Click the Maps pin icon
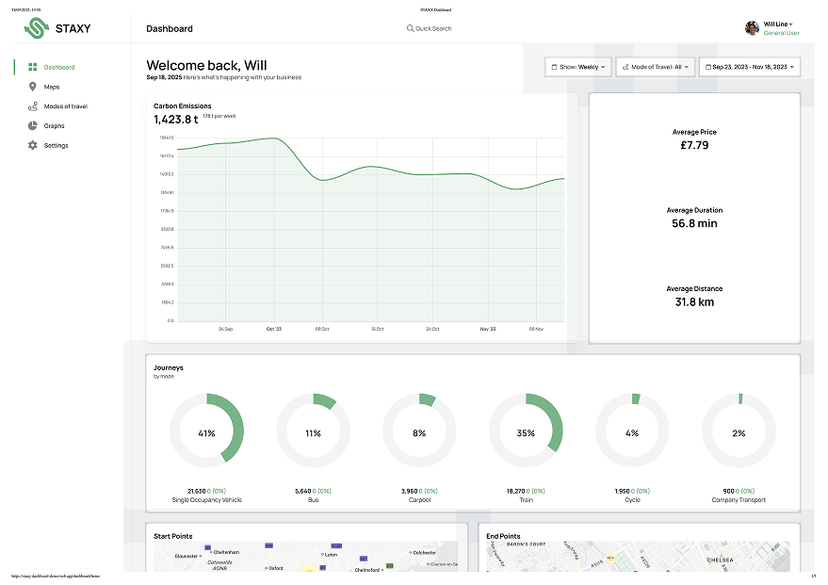This screenshot has width=828, height=585. coord(33,87)
